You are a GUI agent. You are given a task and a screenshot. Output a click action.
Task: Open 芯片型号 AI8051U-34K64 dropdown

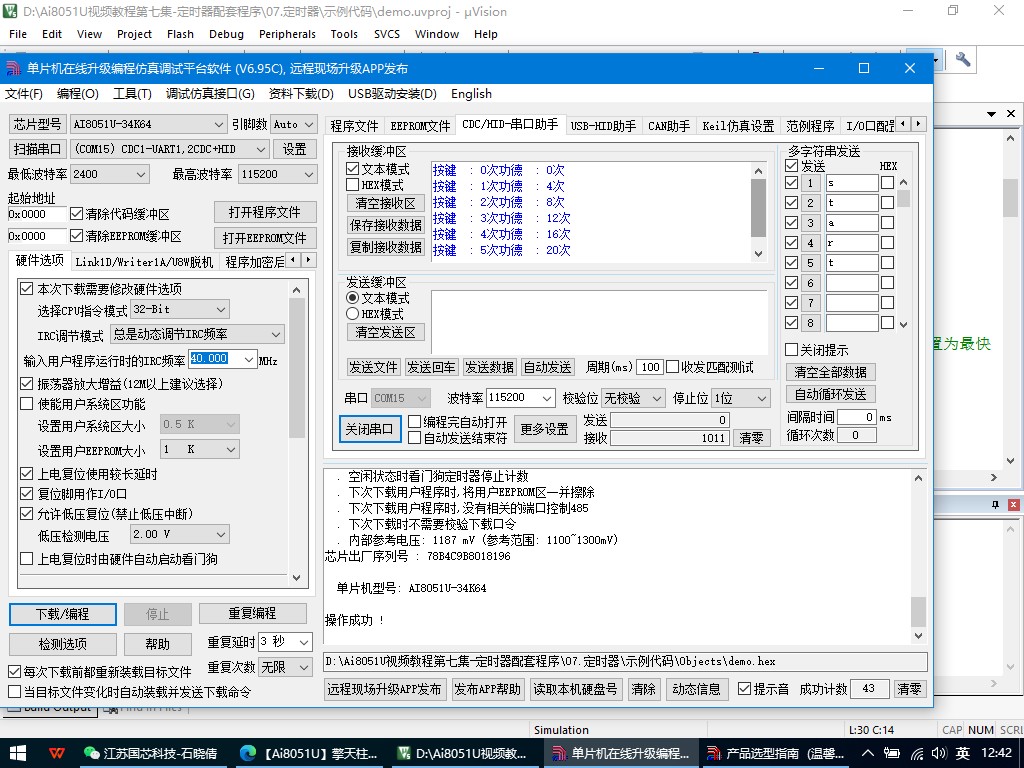click(149, 124)
